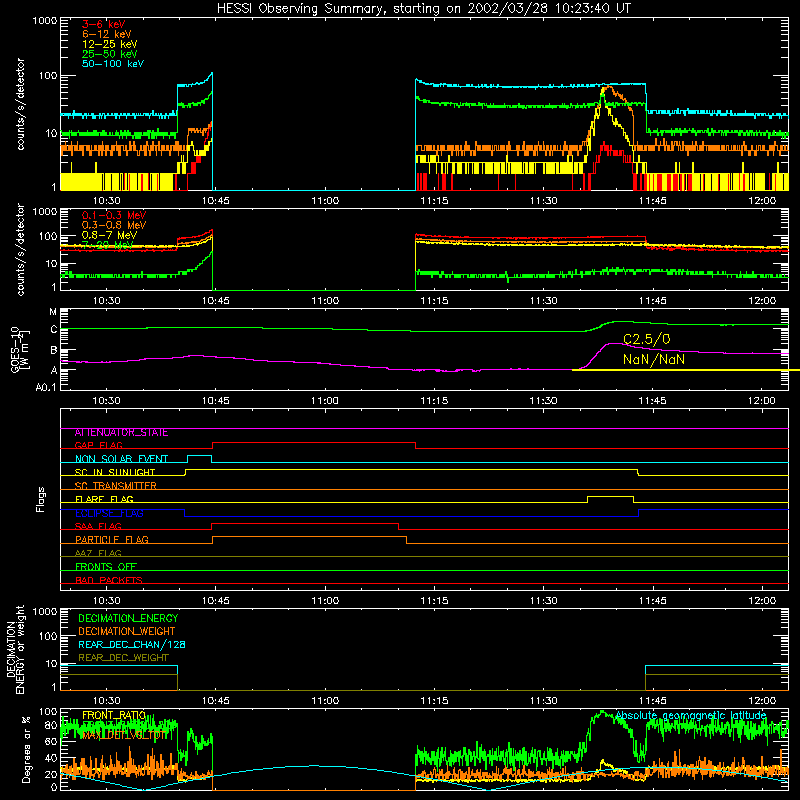Pick the 12-25 keV legend label
This screenshot has width=800, height=800.
[x=109, y=44]
